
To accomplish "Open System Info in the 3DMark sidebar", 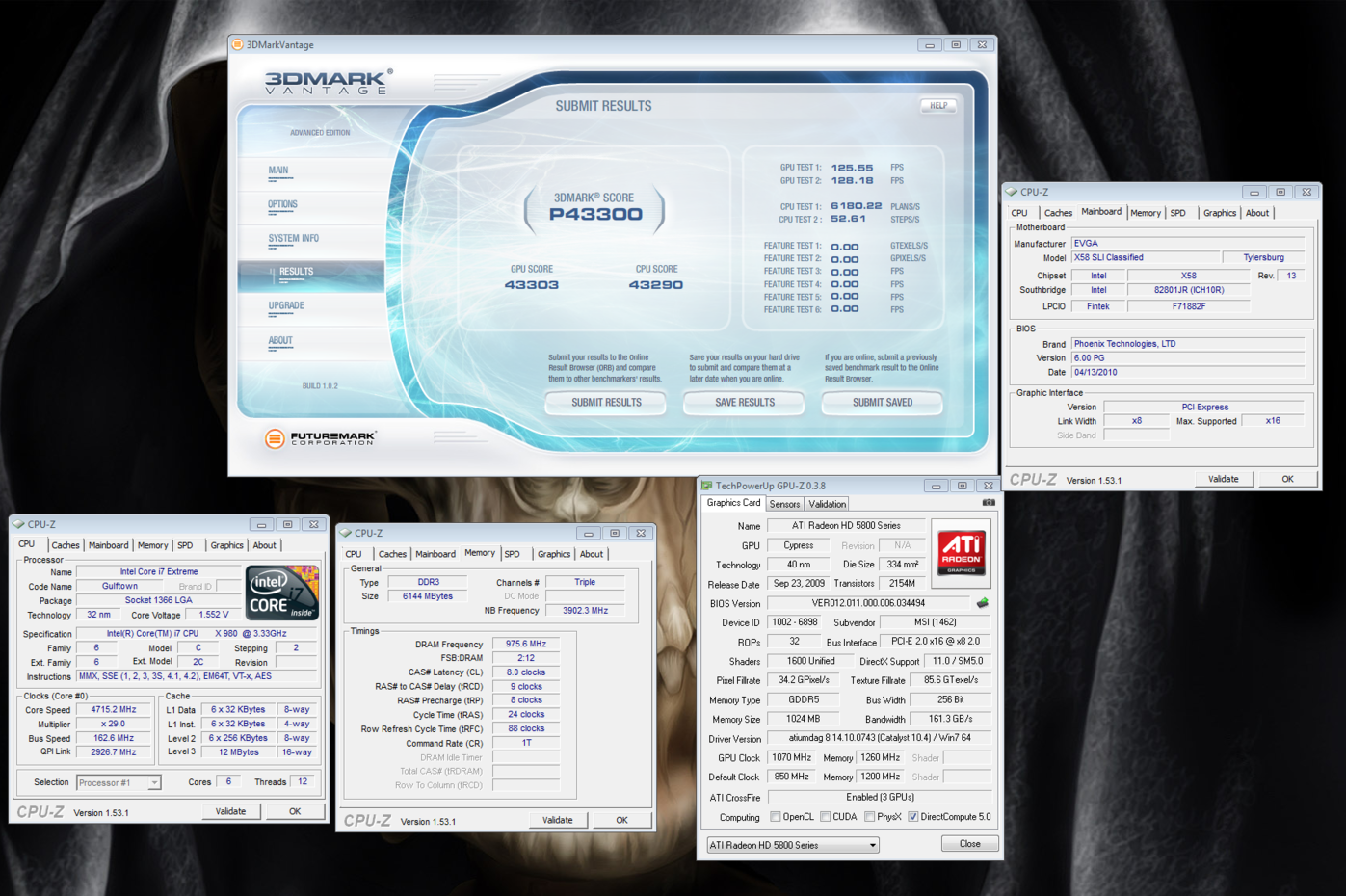I will coord(293,238).
